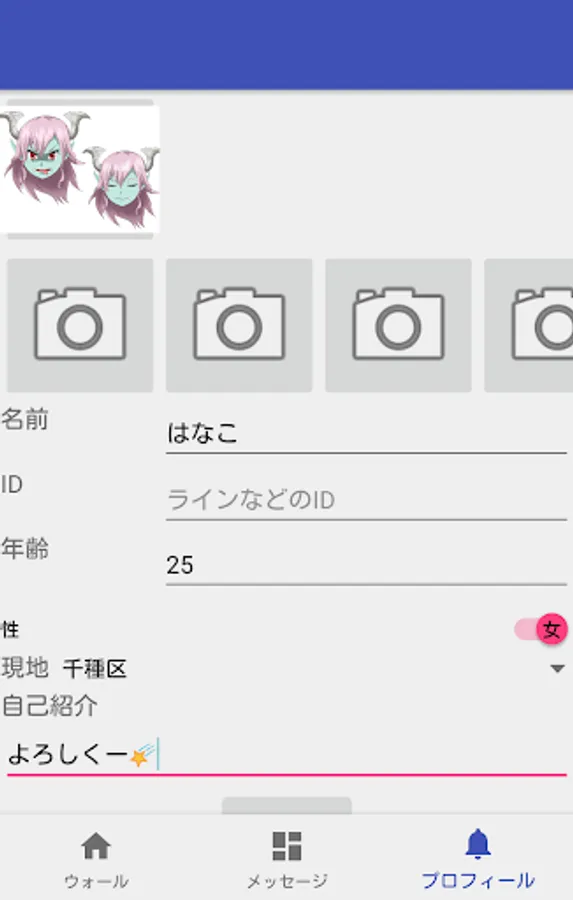Switch to the メッセージ tab label
573x900 pixels.
point(286,881)
